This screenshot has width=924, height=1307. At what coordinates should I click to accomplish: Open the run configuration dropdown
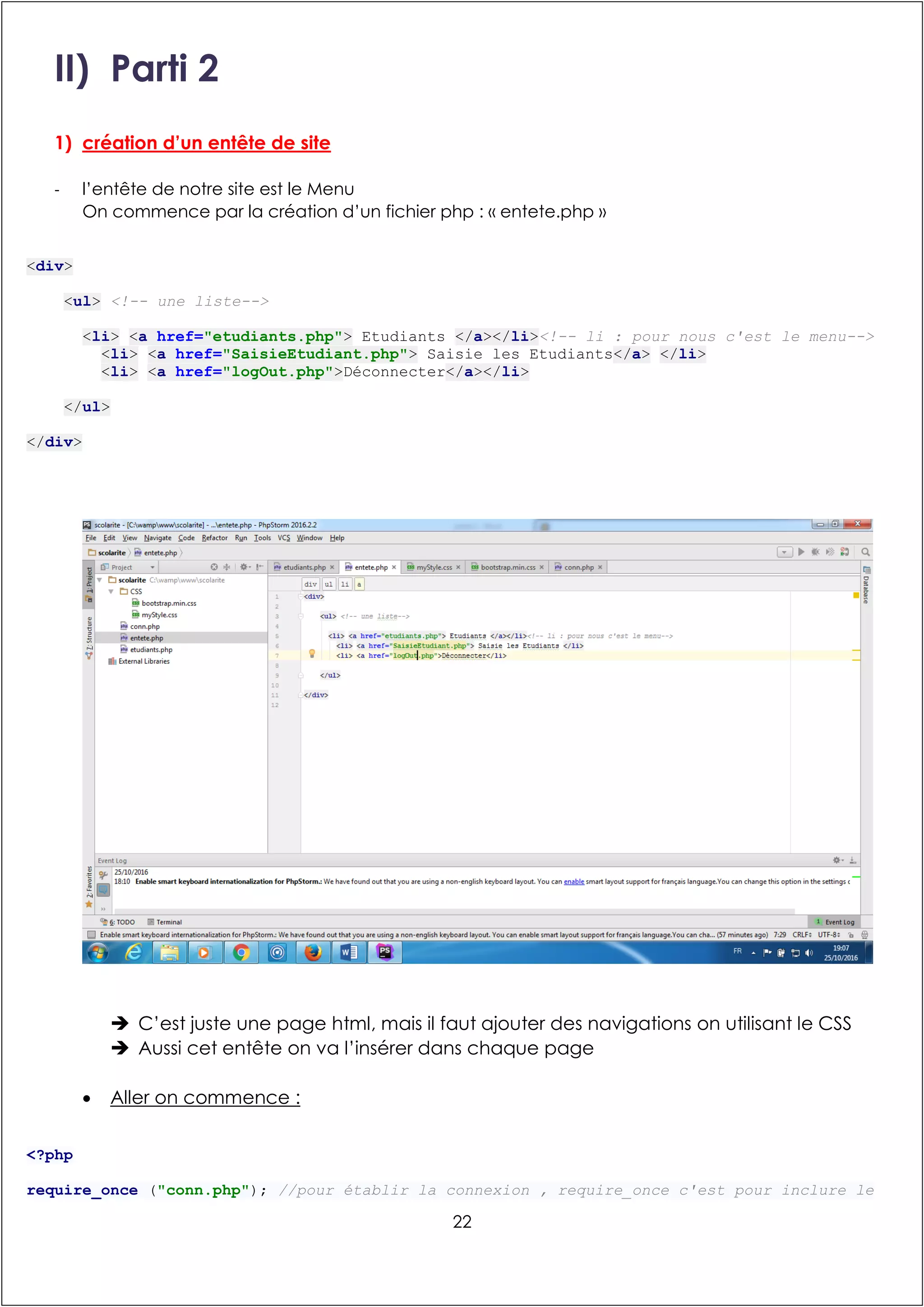pyautogui.click(x=785, y=552)
